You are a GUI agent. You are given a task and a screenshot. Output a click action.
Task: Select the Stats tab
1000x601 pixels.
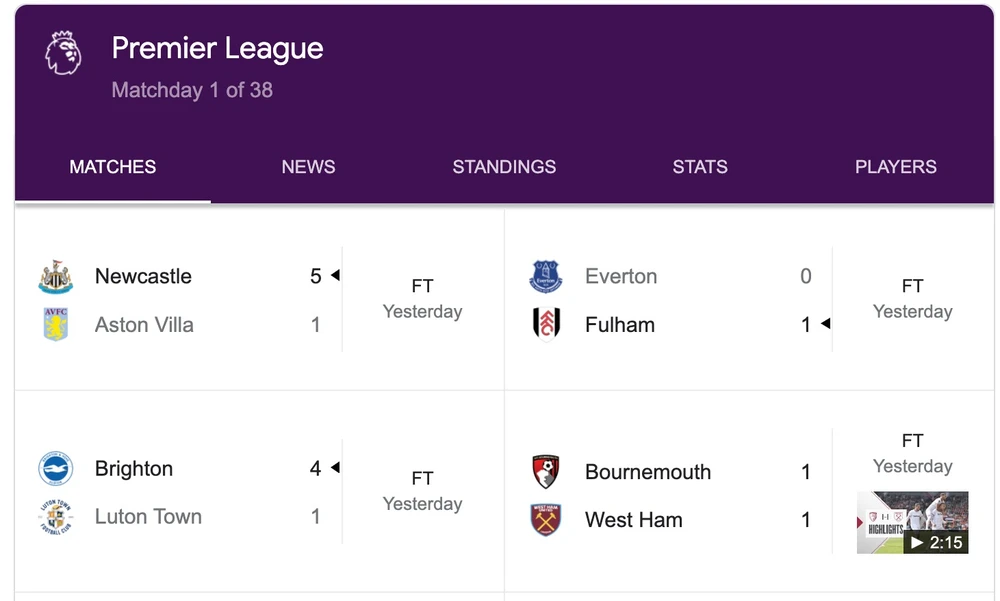700,167
